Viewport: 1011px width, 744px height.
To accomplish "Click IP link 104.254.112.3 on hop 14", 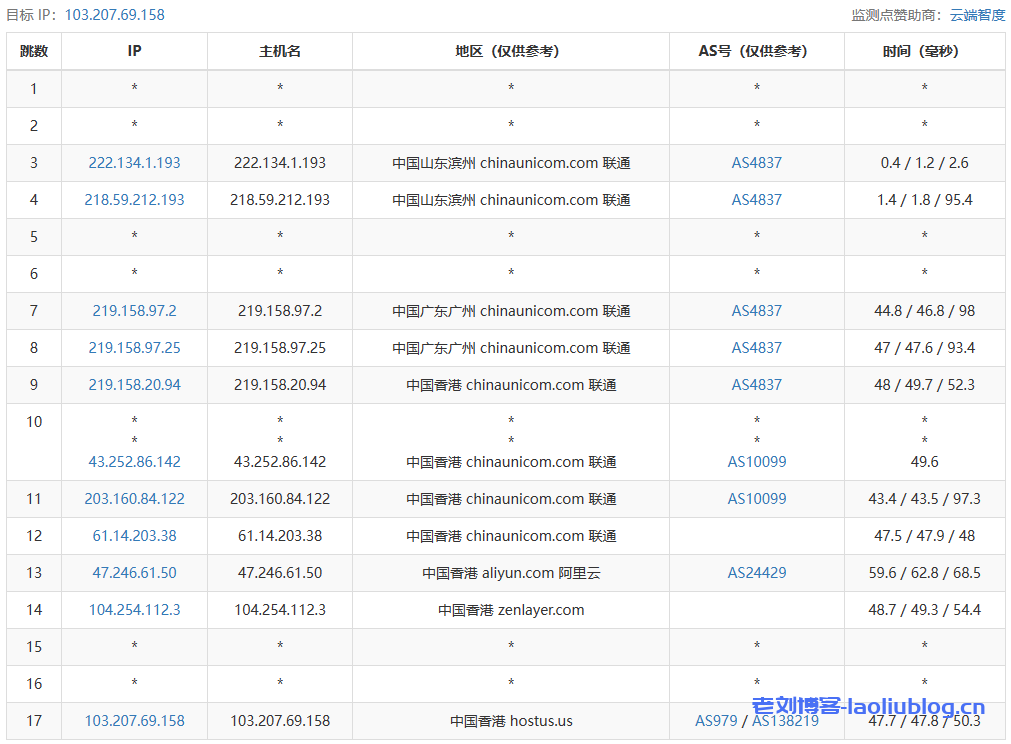I will pos(133,610).
